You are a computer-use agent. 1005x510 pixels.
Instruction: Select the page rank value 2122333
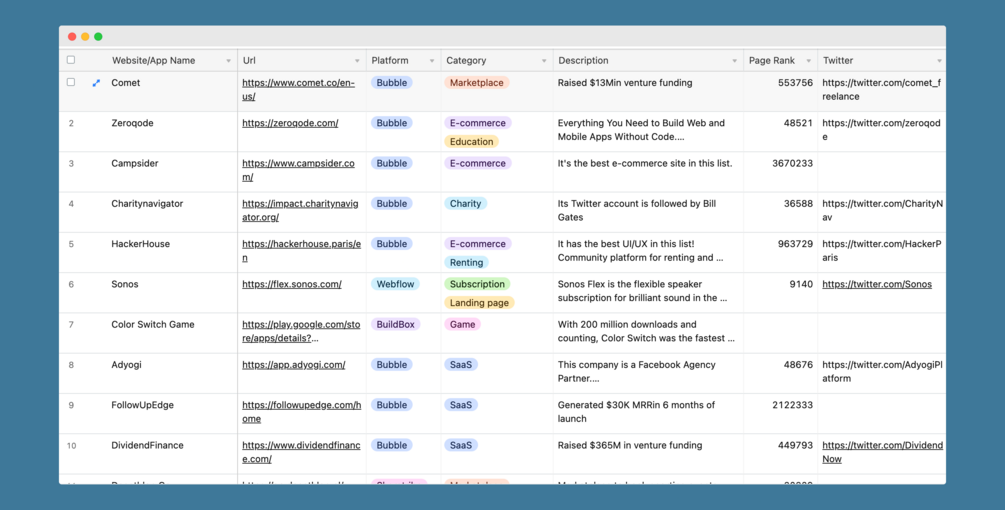click(792, 406)
